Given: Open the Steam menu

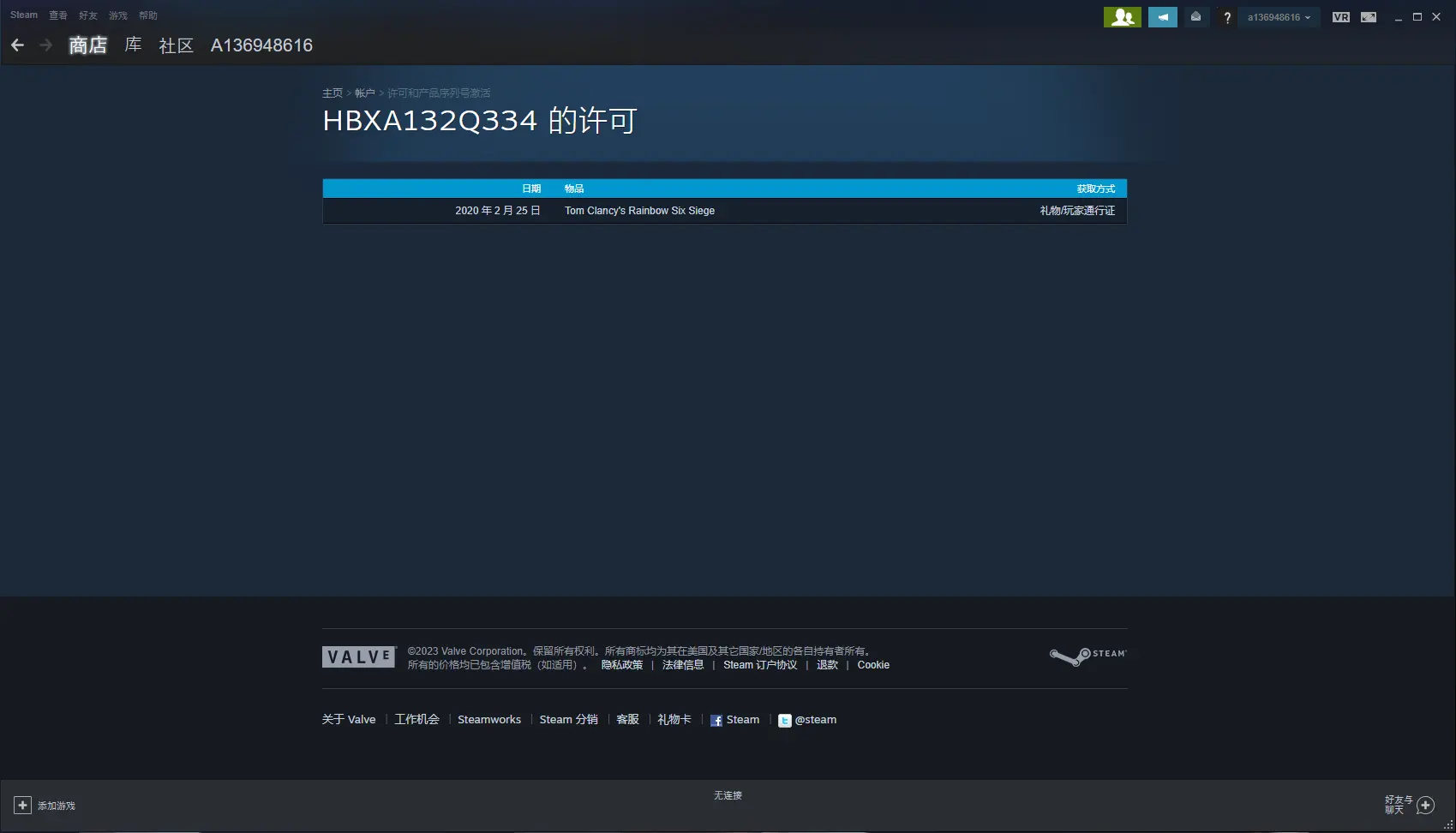Looking at the screenshot, I should (24, 15).
